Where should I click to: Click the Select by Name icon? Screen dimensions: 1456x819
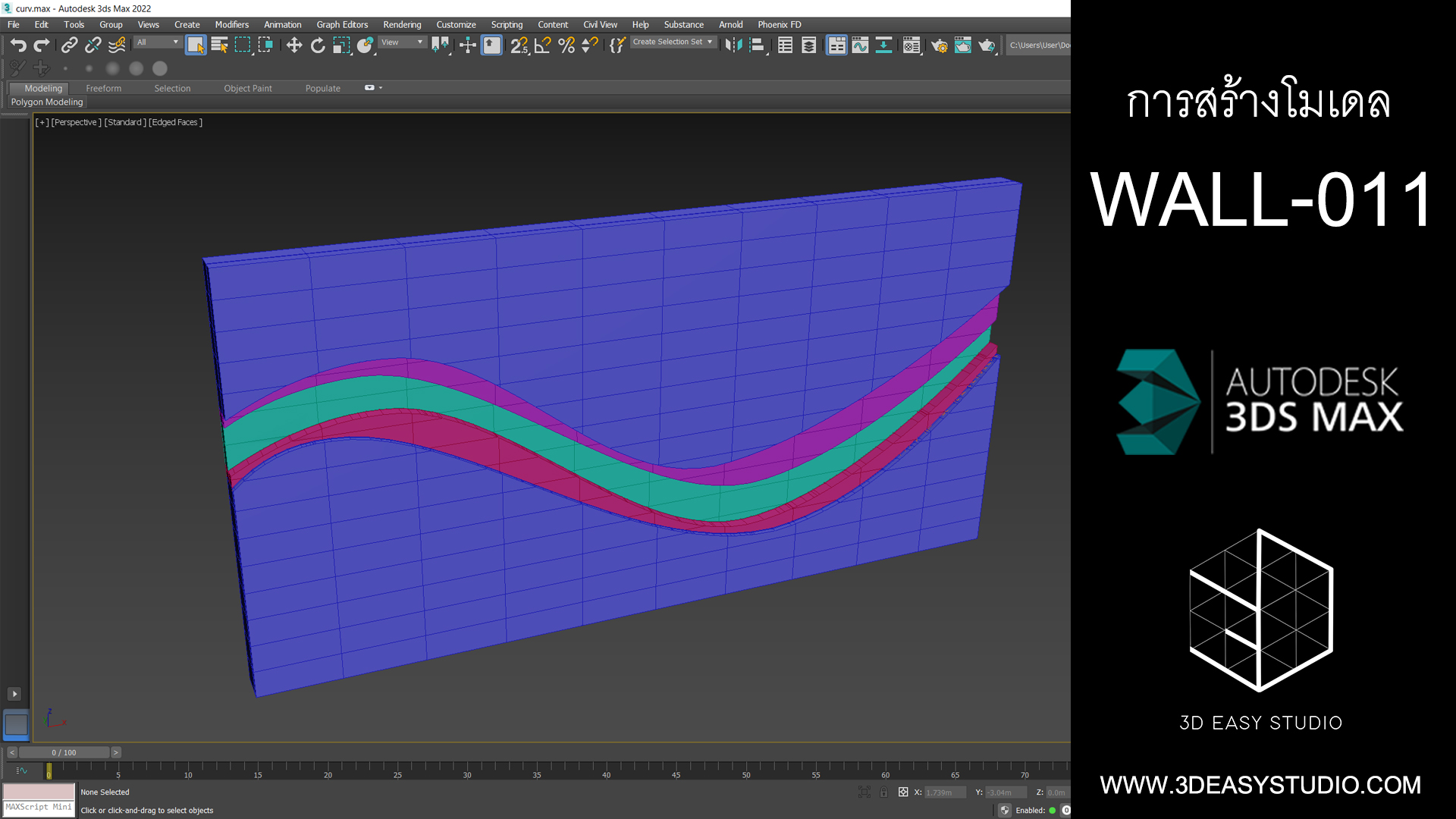pos(219,45)
